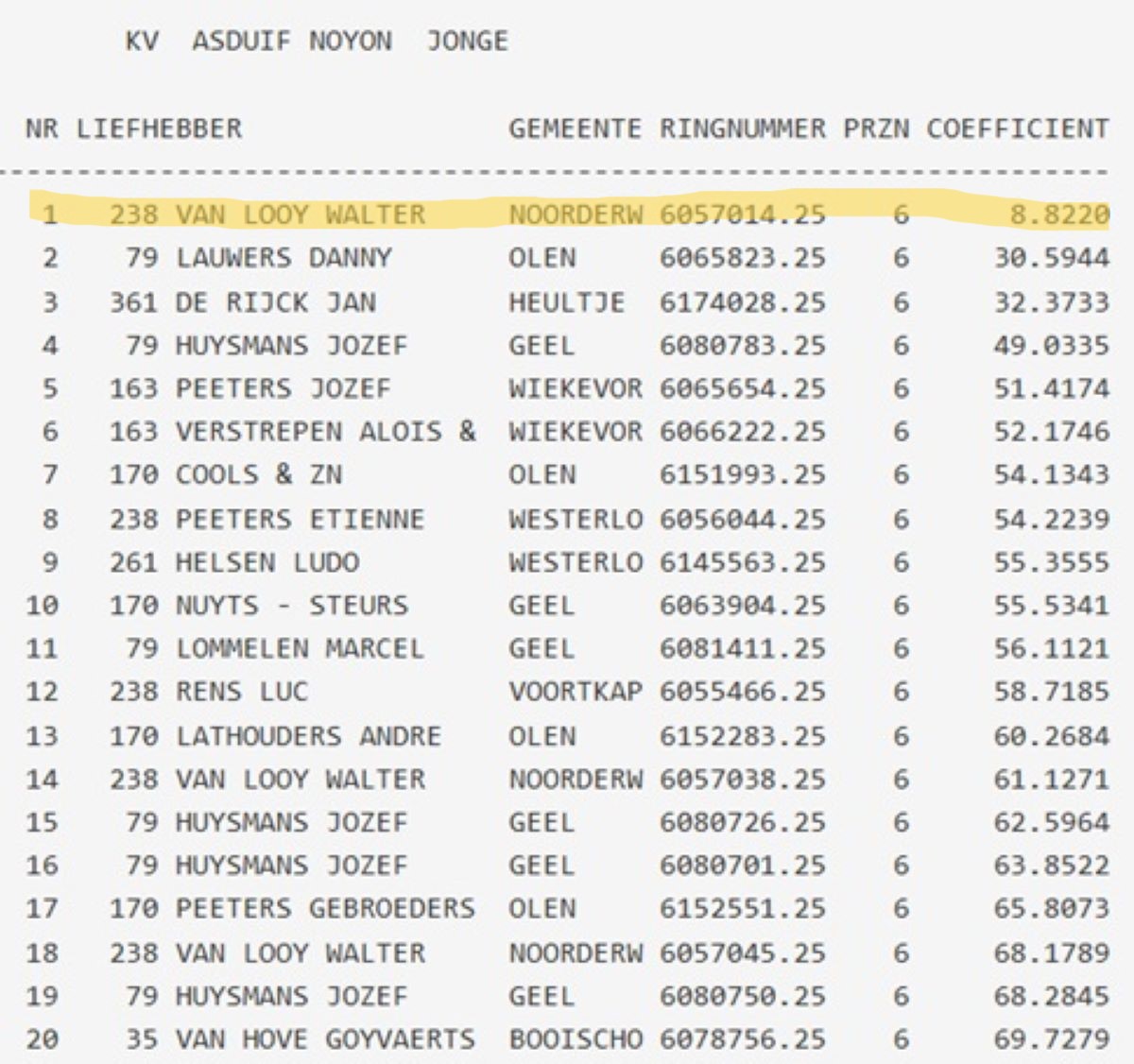Click the name HELSEN LUDO
Image resolution: width=1134 pixels, height=1064 pixels.
coord(266,562)
